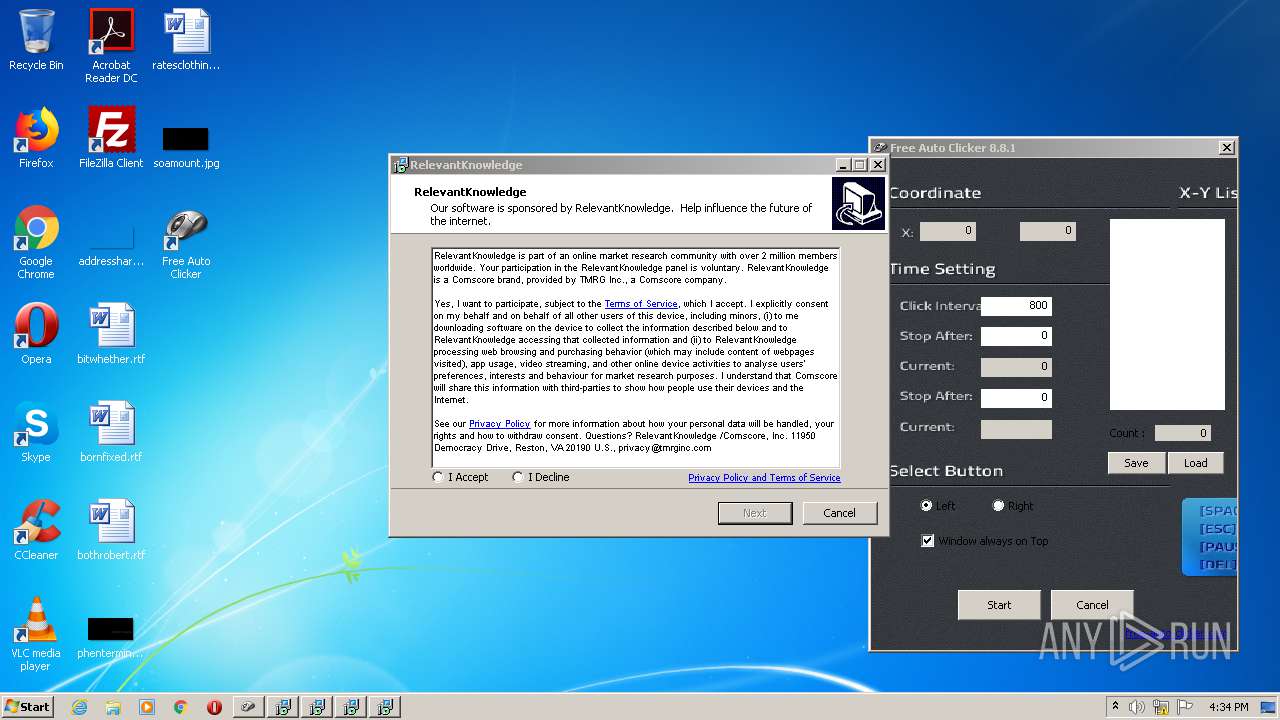Screen dimensions: 1280x720
Task: Click Cancel in RelevantKnowledge dialog
Action: 839,513
